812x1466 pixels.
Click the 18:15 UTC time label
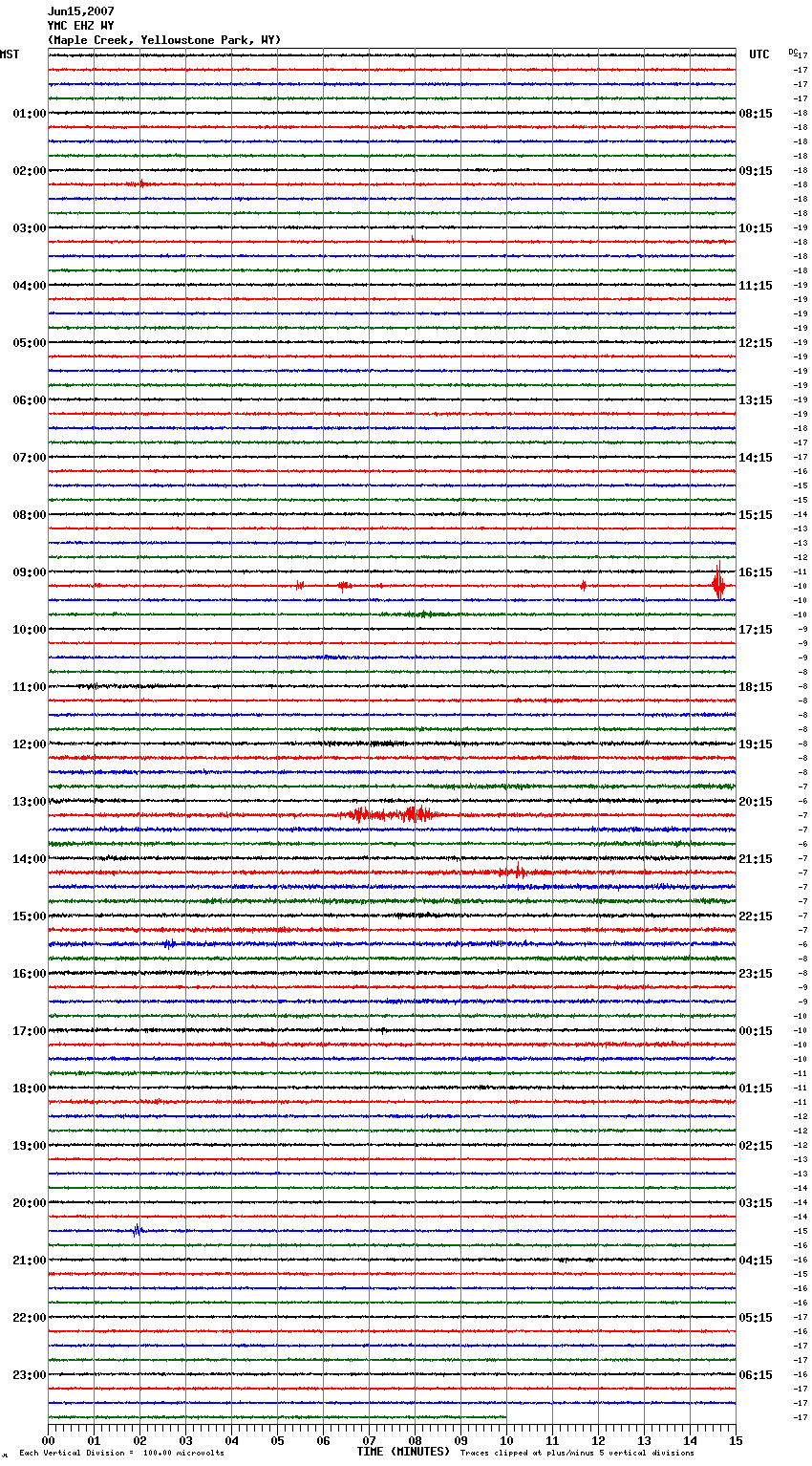(x=756, y=687)
